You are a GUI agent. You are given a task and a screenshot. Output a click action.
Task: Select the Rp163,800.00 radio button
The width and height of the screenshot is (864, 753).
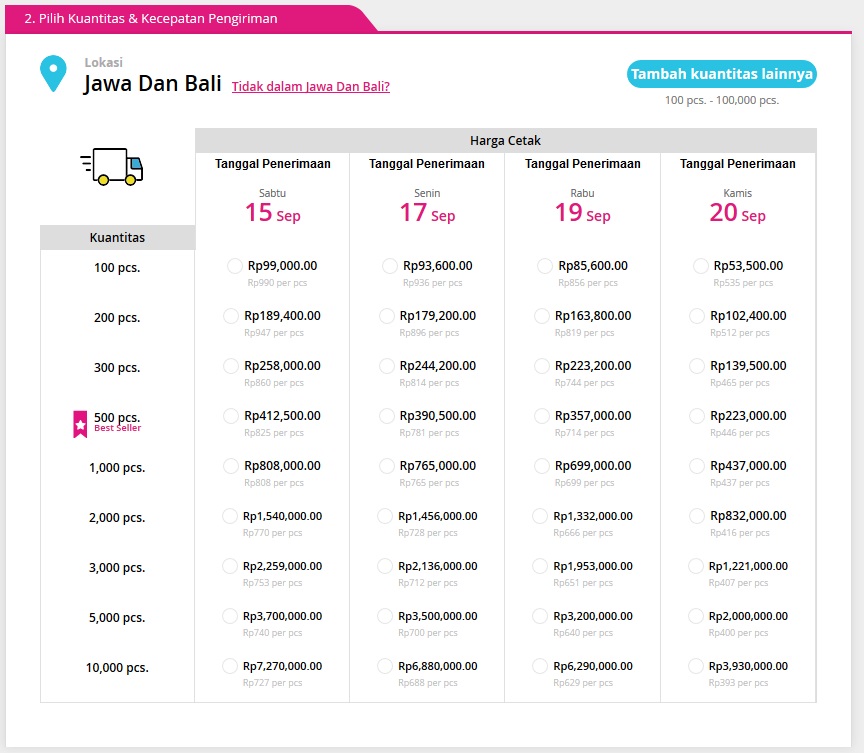[542, 316]
